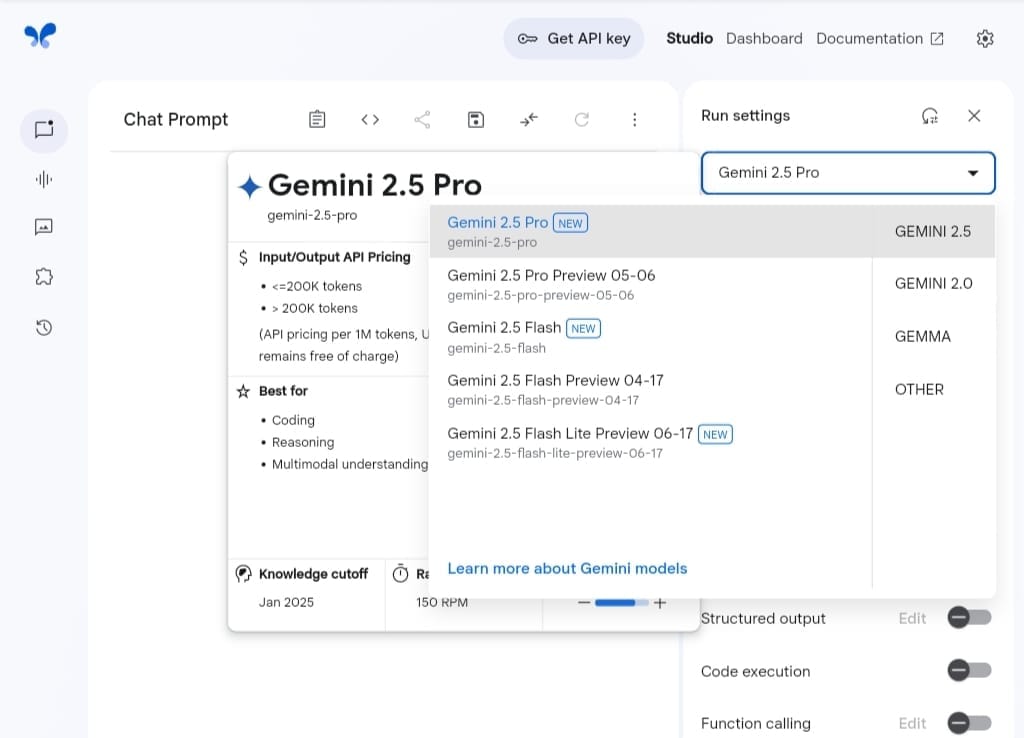Click the Chat Prompt title

coord(176,120)
